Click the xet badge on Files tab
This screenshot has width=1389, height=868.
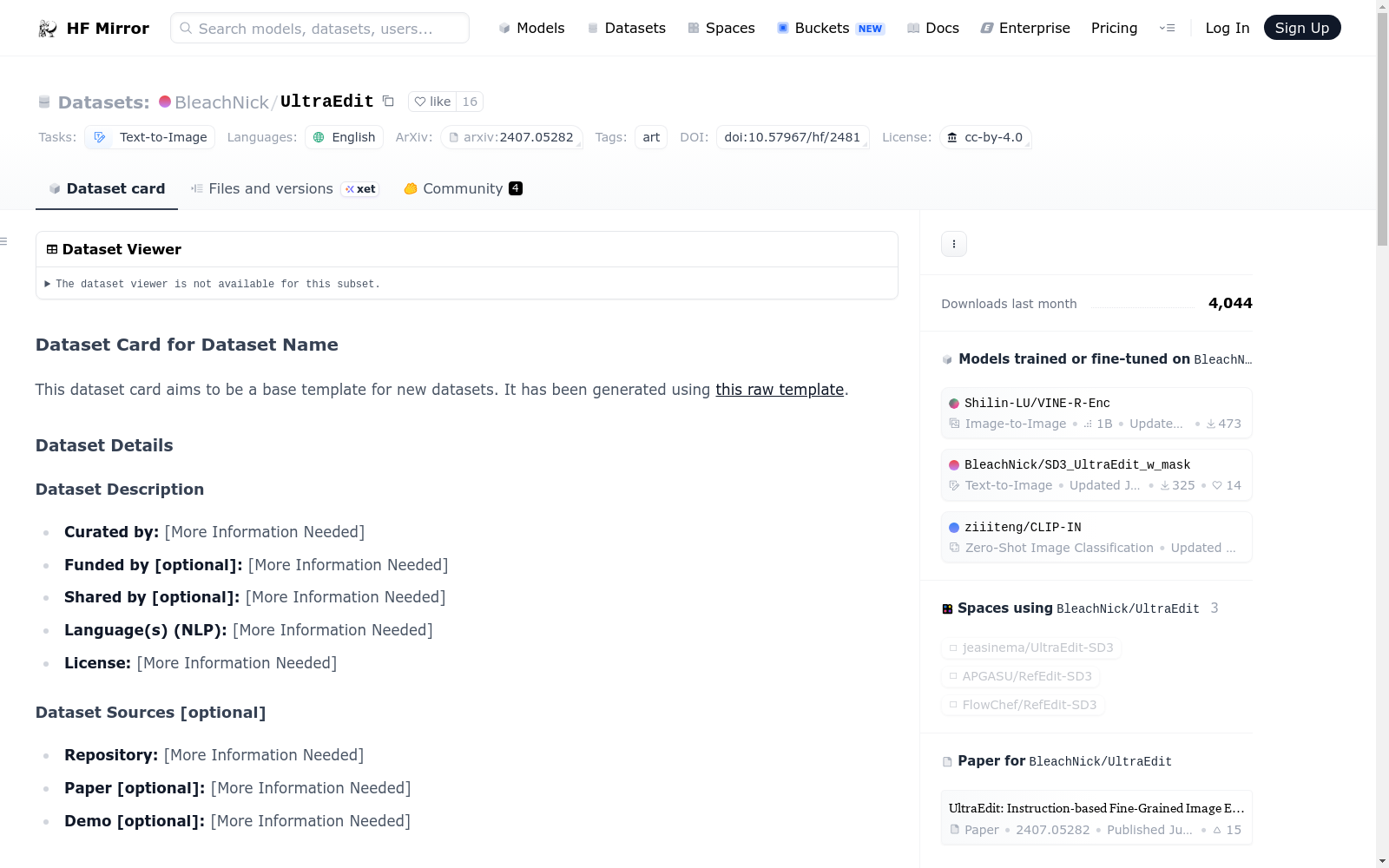pyautogui.click(x=360, y=188)
